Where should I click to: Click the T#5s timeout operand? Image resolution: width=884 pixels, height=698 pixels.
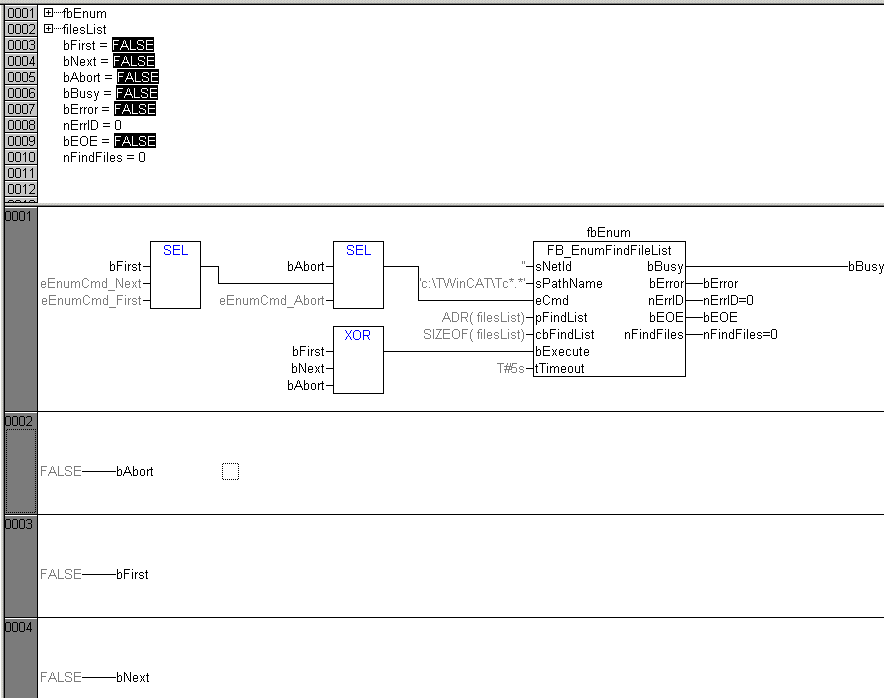point(511,368)
